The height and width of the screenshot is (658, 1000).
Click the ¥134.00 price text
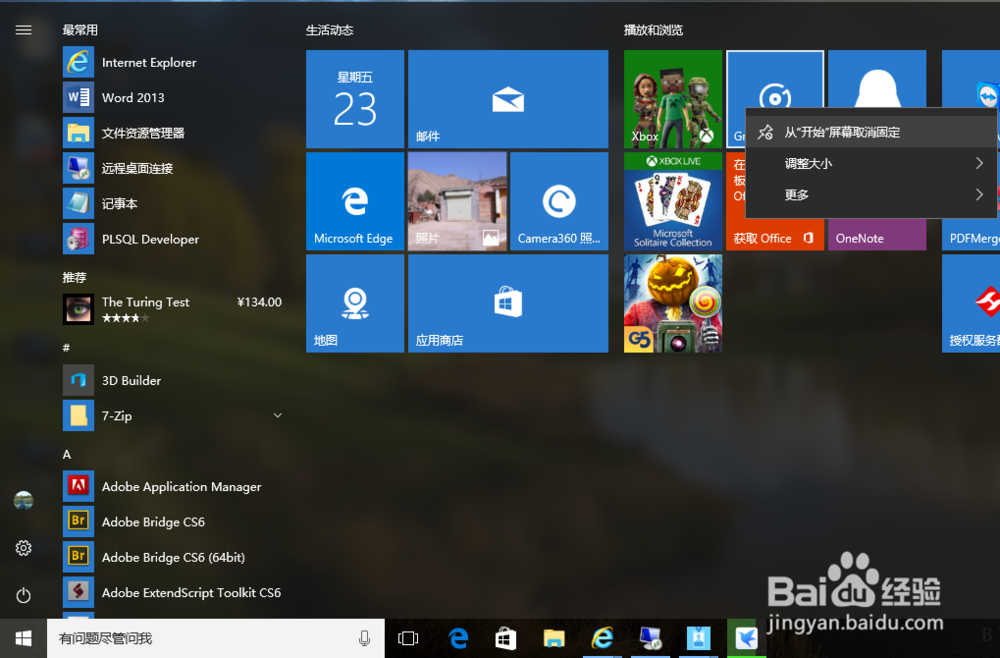259,302
